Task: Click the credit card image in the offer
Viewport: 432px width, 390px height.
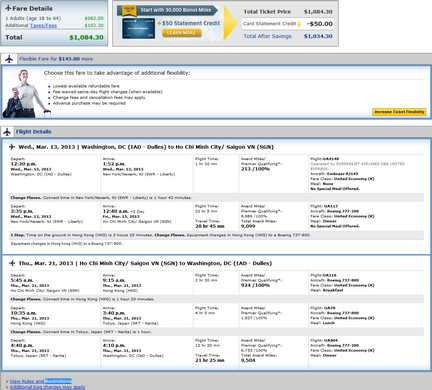Action: pyautogui.click(x=138, y=28)
